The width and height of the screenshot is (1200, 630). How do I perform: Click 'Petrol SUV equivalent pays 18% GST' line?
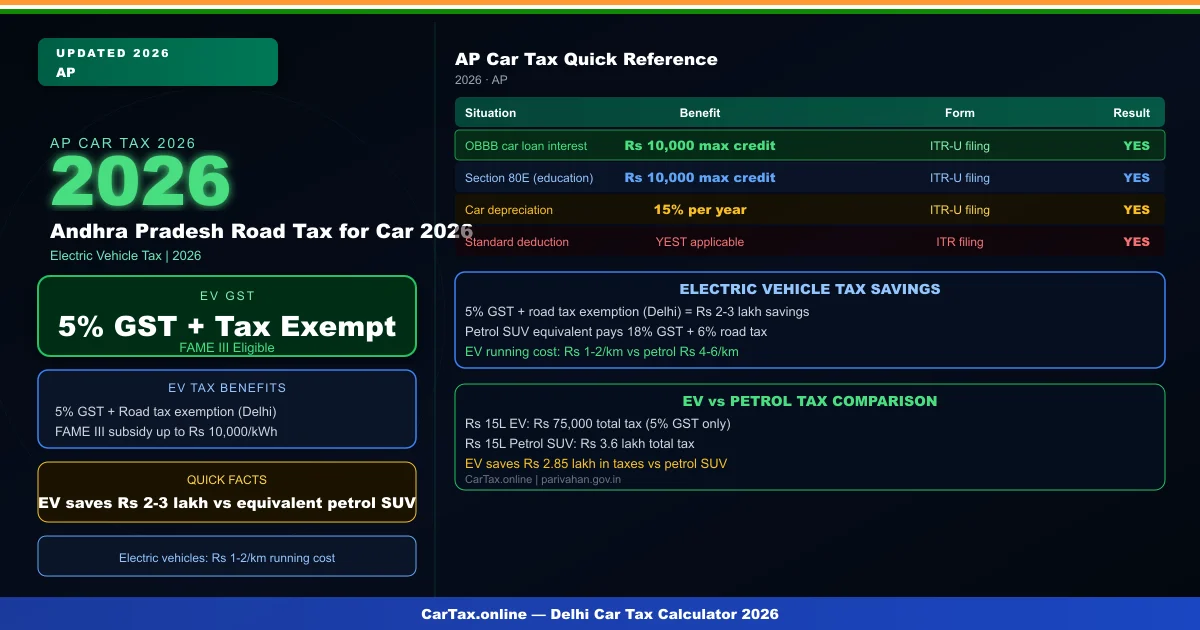[x=616, y=332]
